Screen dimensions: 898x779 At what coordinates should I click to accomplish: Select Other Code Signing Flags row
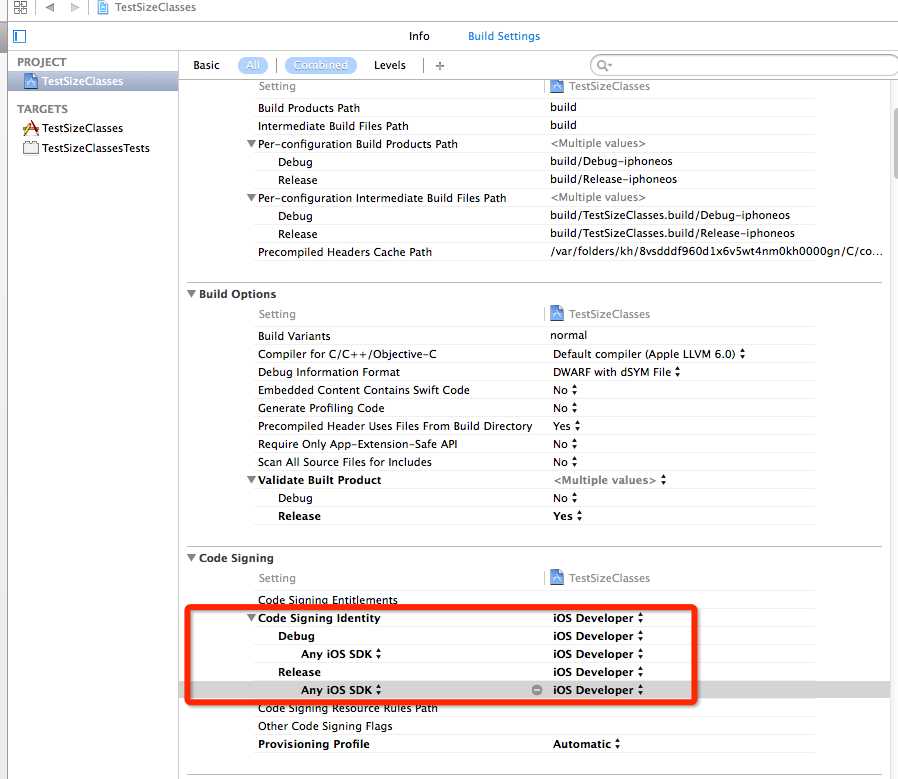pyautogui.click(x=535, y=726)
